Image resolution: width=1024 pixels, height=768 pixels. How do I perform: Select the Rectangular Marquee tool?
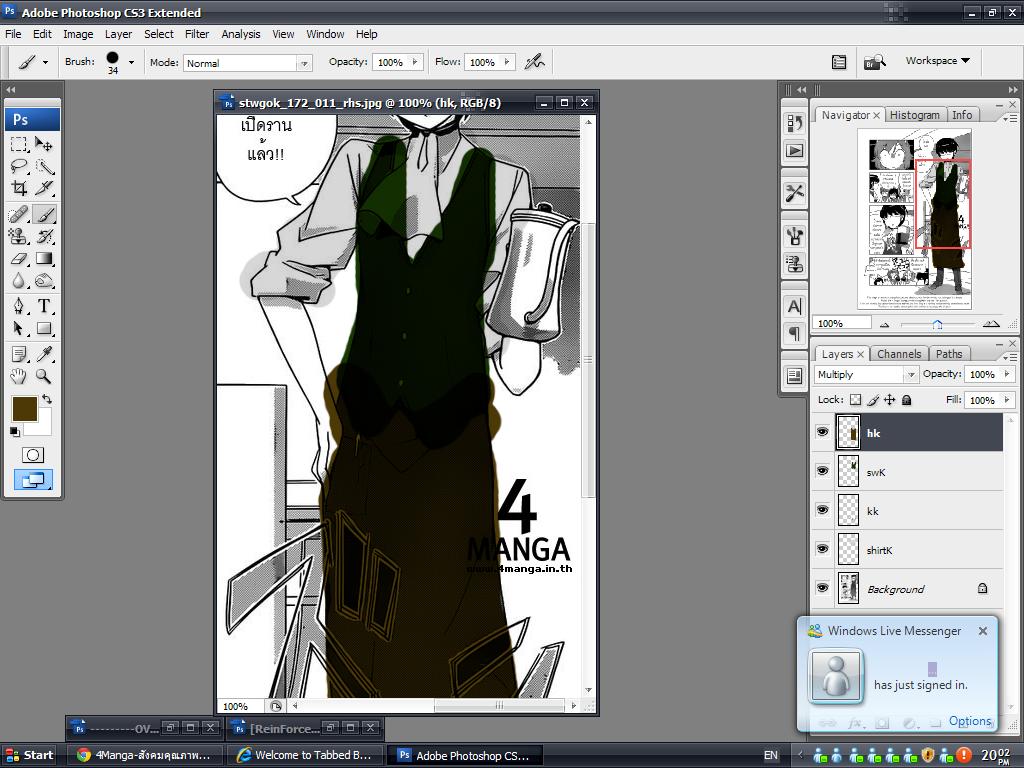tap(19, 144)
